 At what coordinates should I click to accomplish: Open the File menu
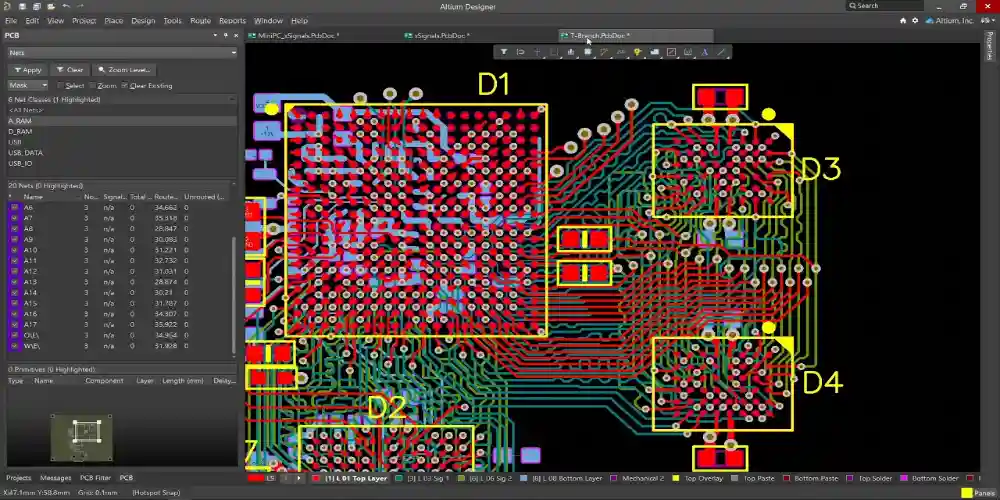(x=11, y=20)
